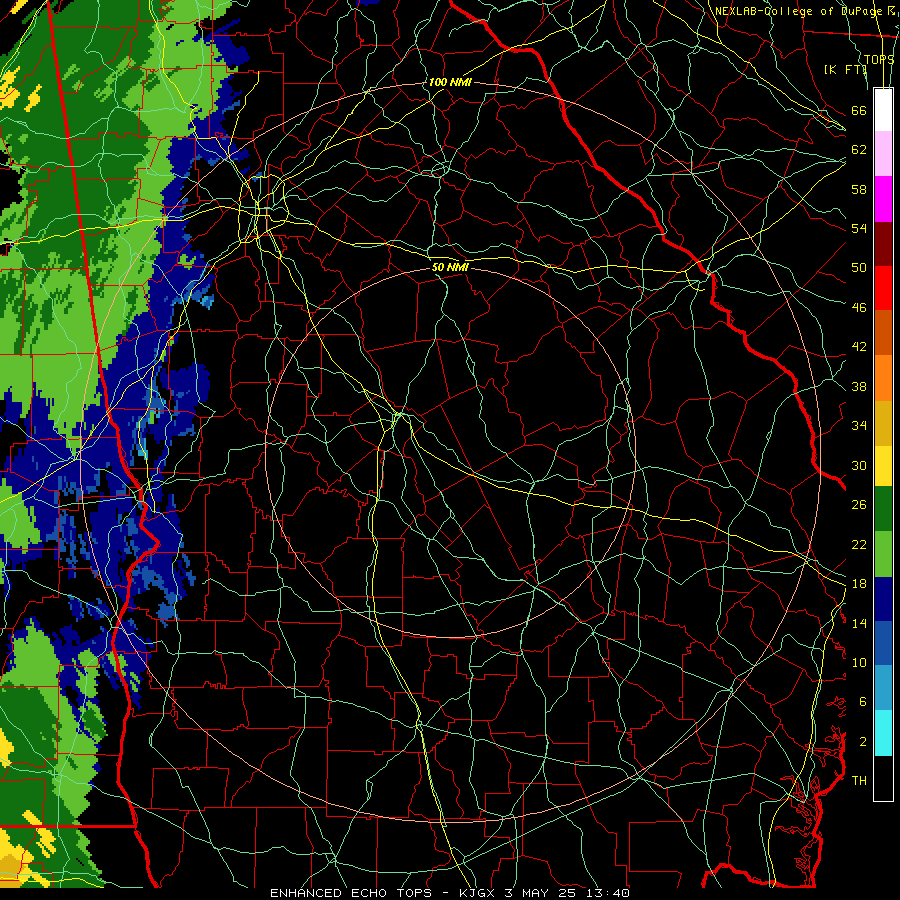Click the bright red legend swatch

coord(883,288)
